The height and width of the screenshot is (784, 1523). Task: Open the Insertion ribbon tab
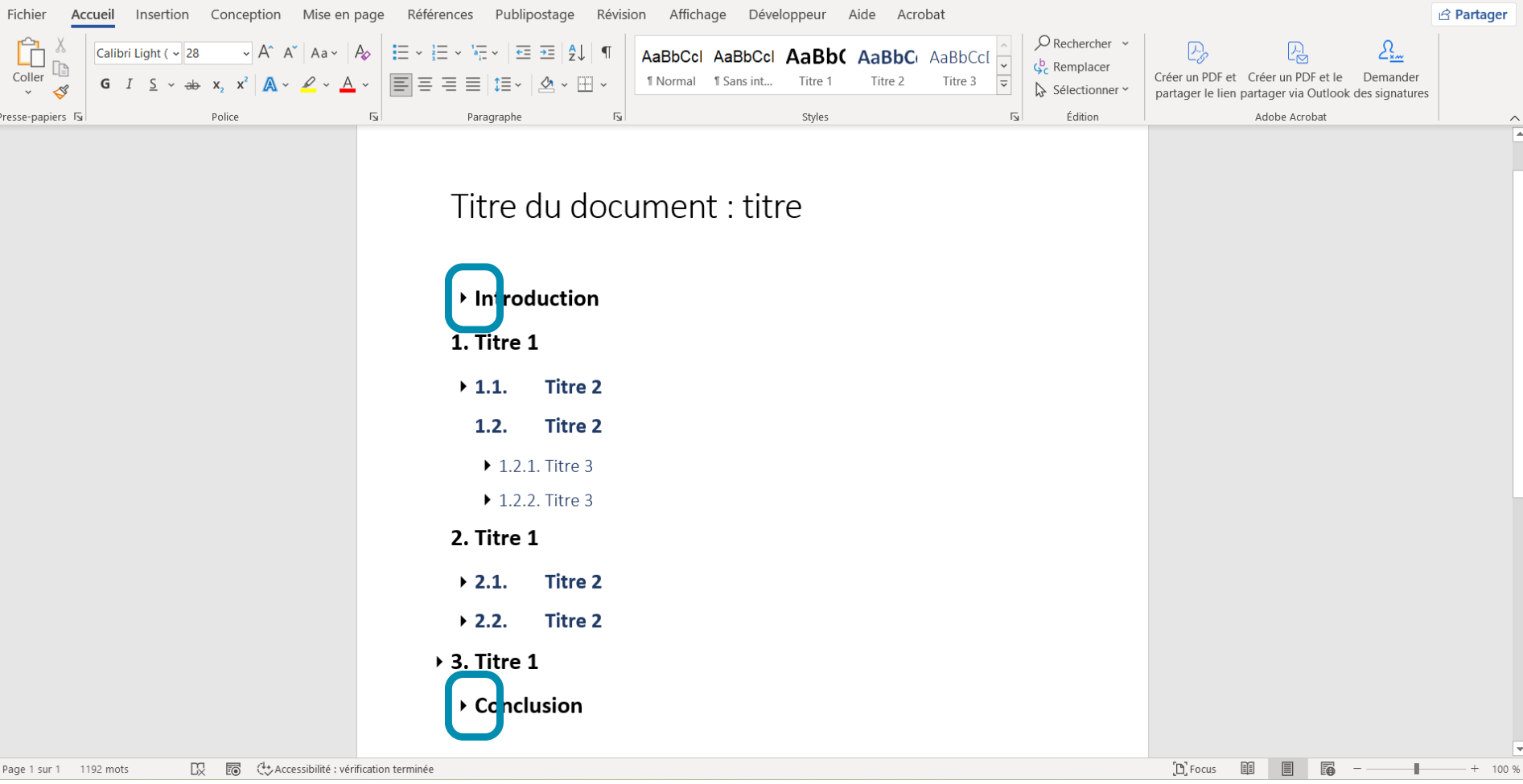pos(162,14)
